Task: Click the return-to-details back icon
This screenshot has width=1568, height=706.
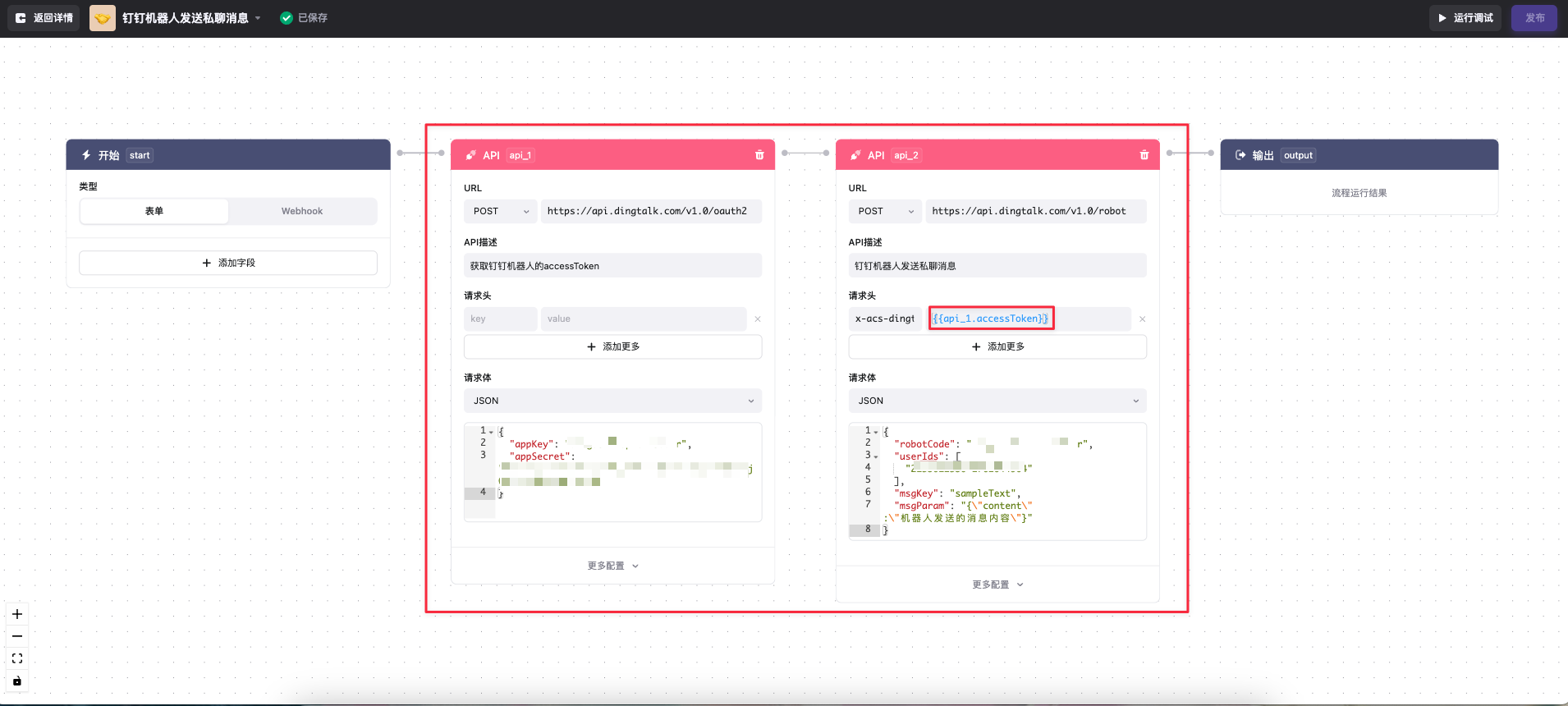Action: click(21, 18)
